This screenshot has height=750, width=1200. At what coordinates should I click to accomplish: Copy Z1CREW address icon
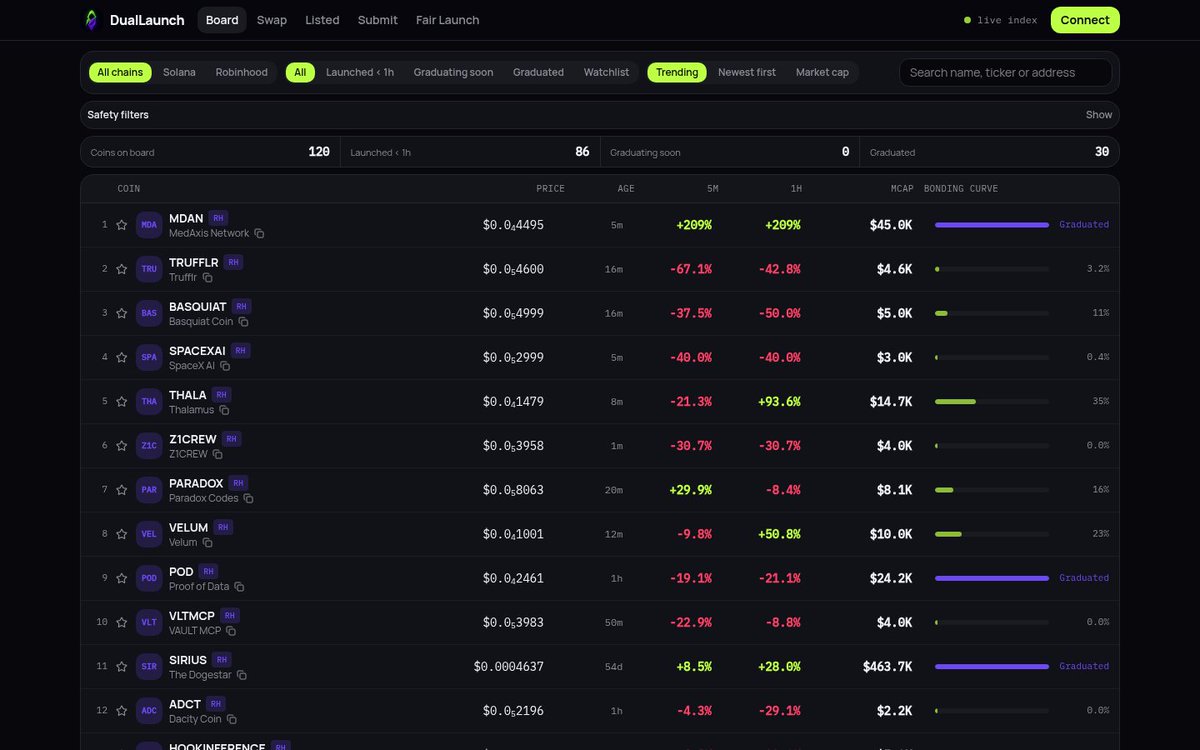[x=217, y=454]
